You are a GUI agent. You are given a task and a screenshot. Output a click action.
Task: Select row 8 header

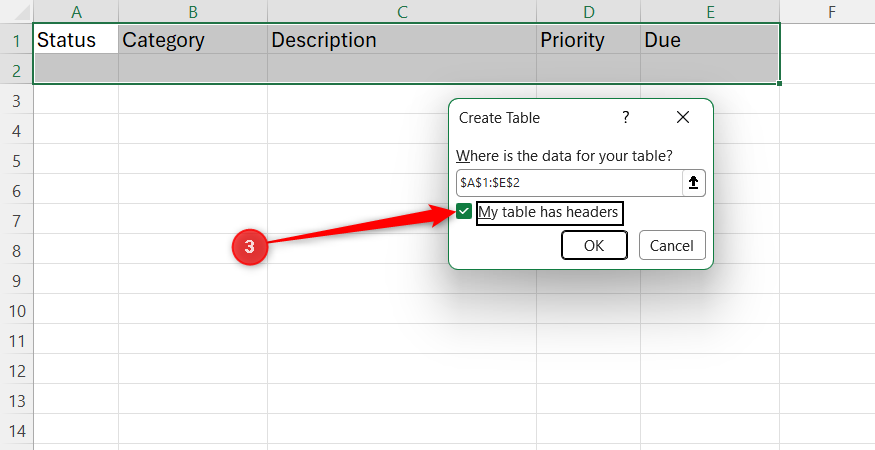coord(16,251)
